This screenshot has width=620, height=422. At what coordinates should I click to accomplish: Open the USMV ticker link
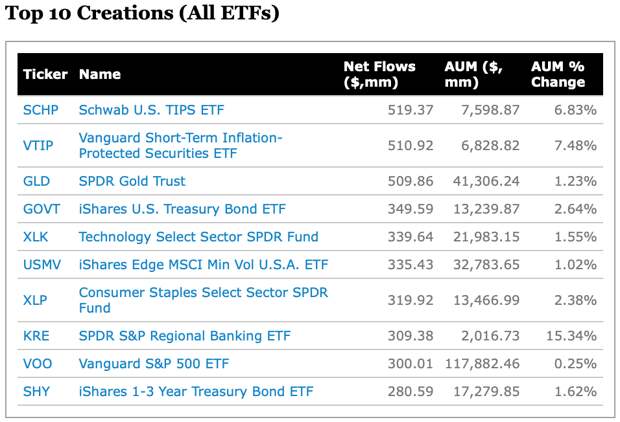tap(42, 265)
